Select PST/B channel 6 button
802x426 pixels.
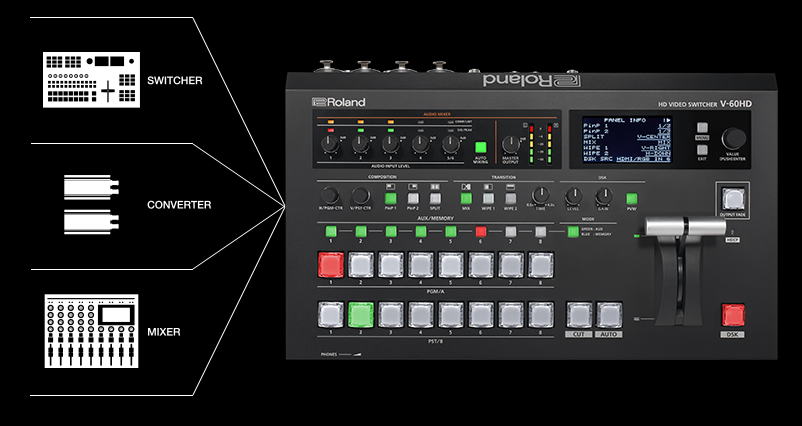coord(481,315)
